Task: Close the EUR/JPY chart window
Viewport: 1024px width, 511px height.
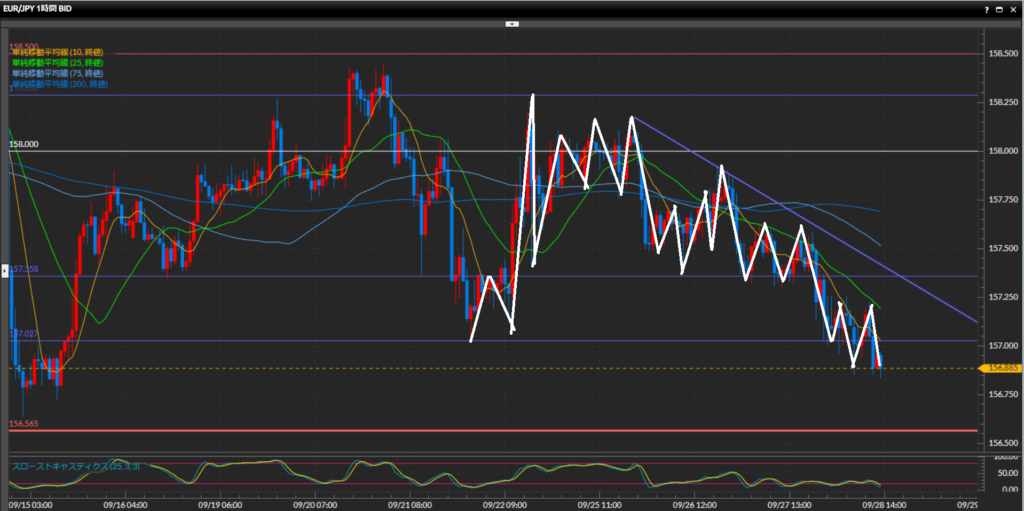Action: (1013, 9)
